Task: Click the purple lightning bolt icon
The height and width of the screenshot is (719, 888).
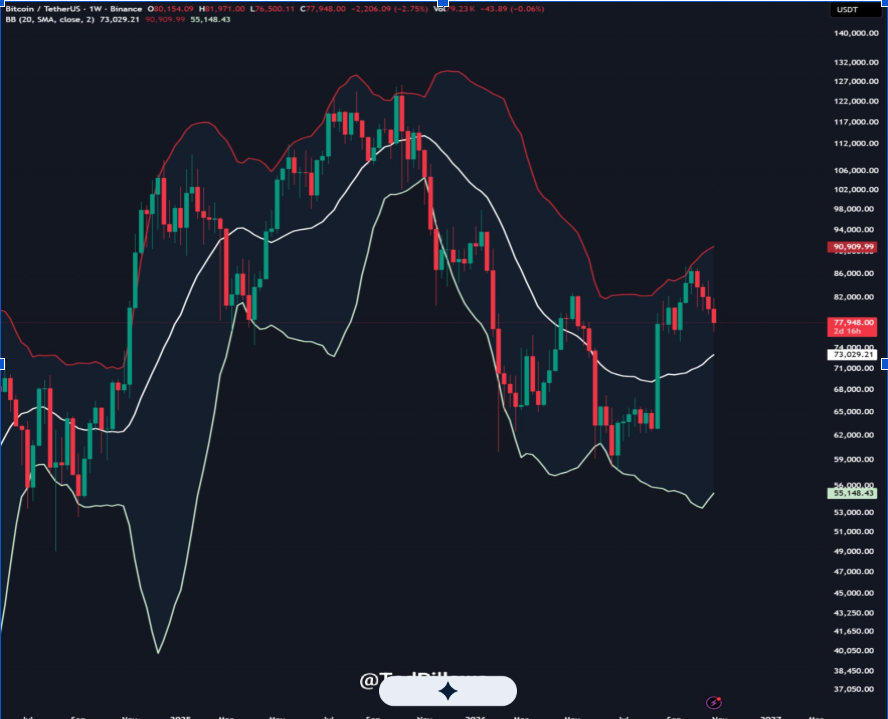Action: coord(714,703)
